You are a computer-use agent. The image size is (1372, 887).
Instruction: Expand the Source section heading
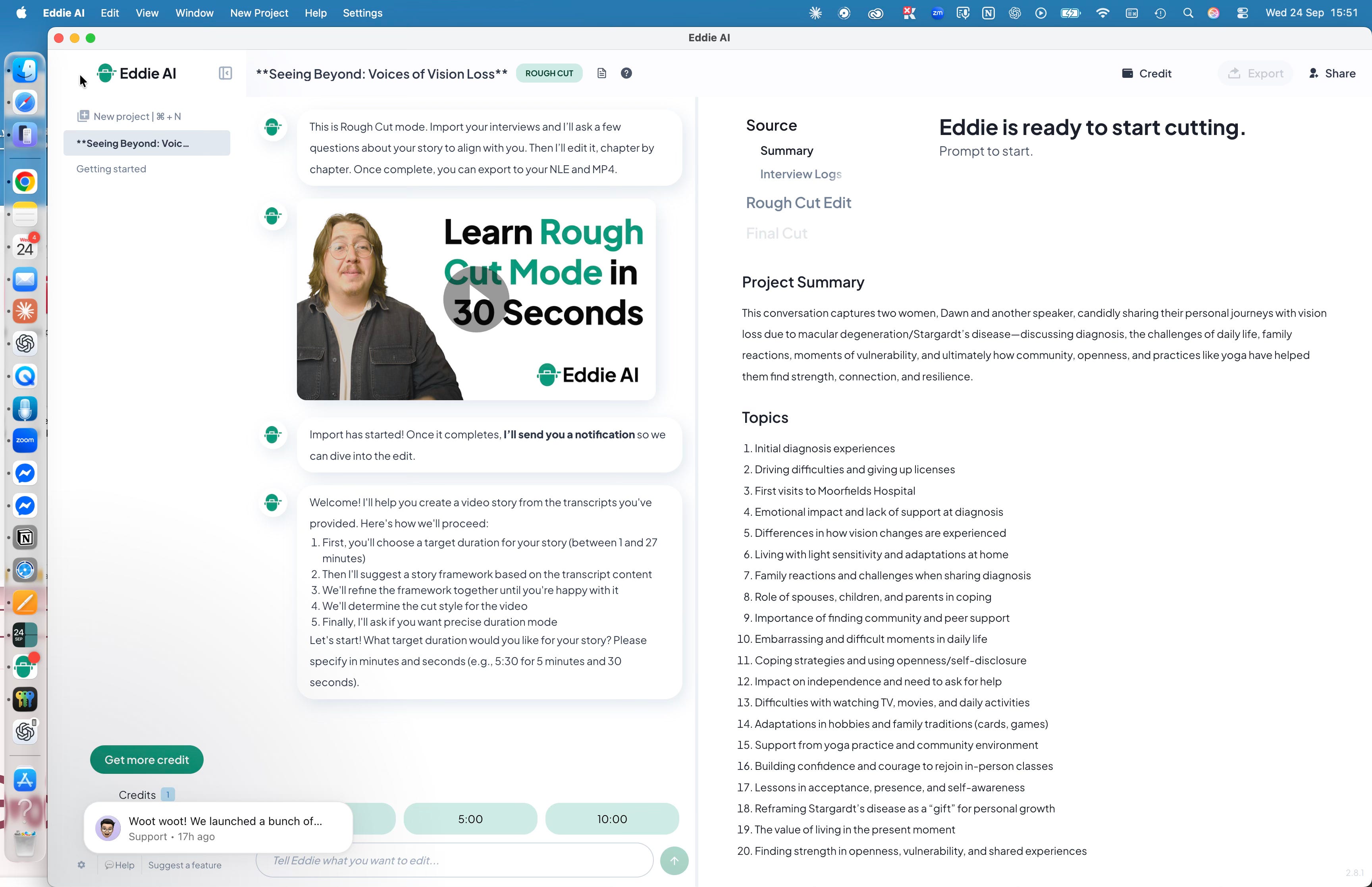pyautogui.click(x=771, y=125)
